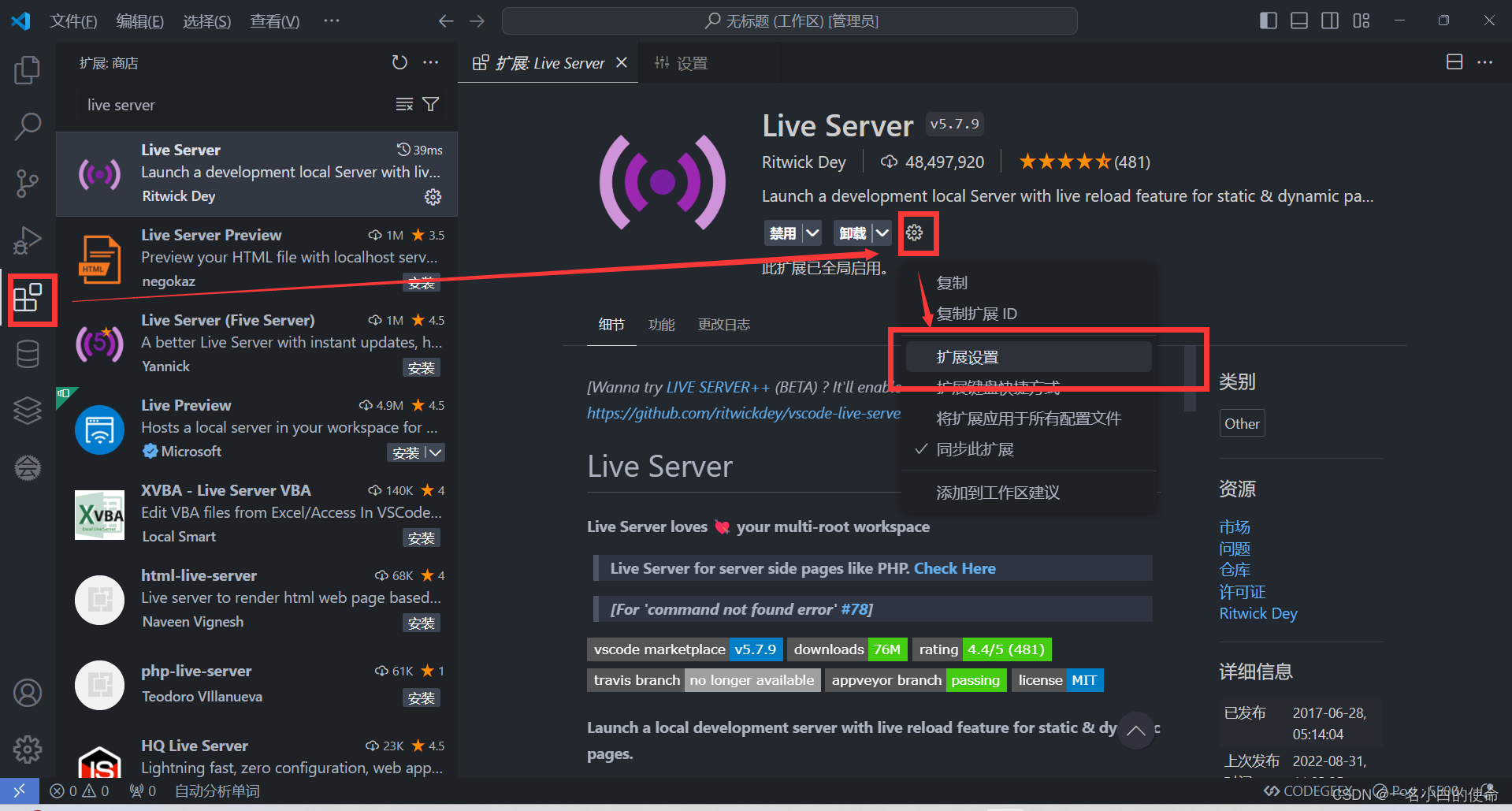Click the split editor icon at top right
Image resolution: width=1512 pixels, height=811 pixels.
click(1454, 62)
